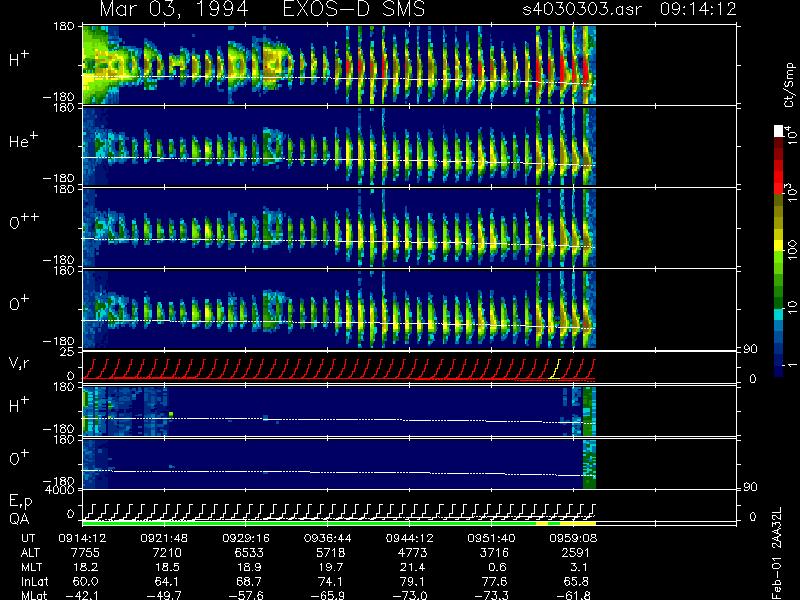
Task: Click the InLat value '64.1'
Action: click(167, 582)
